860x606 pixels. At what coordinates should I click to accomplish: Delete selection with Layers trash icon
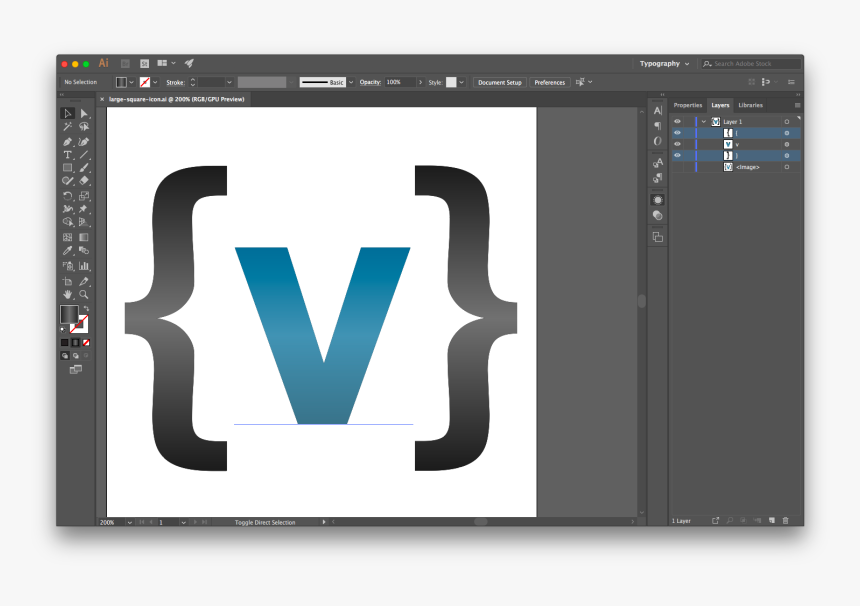pyautogui.click(x=785, y=520)
